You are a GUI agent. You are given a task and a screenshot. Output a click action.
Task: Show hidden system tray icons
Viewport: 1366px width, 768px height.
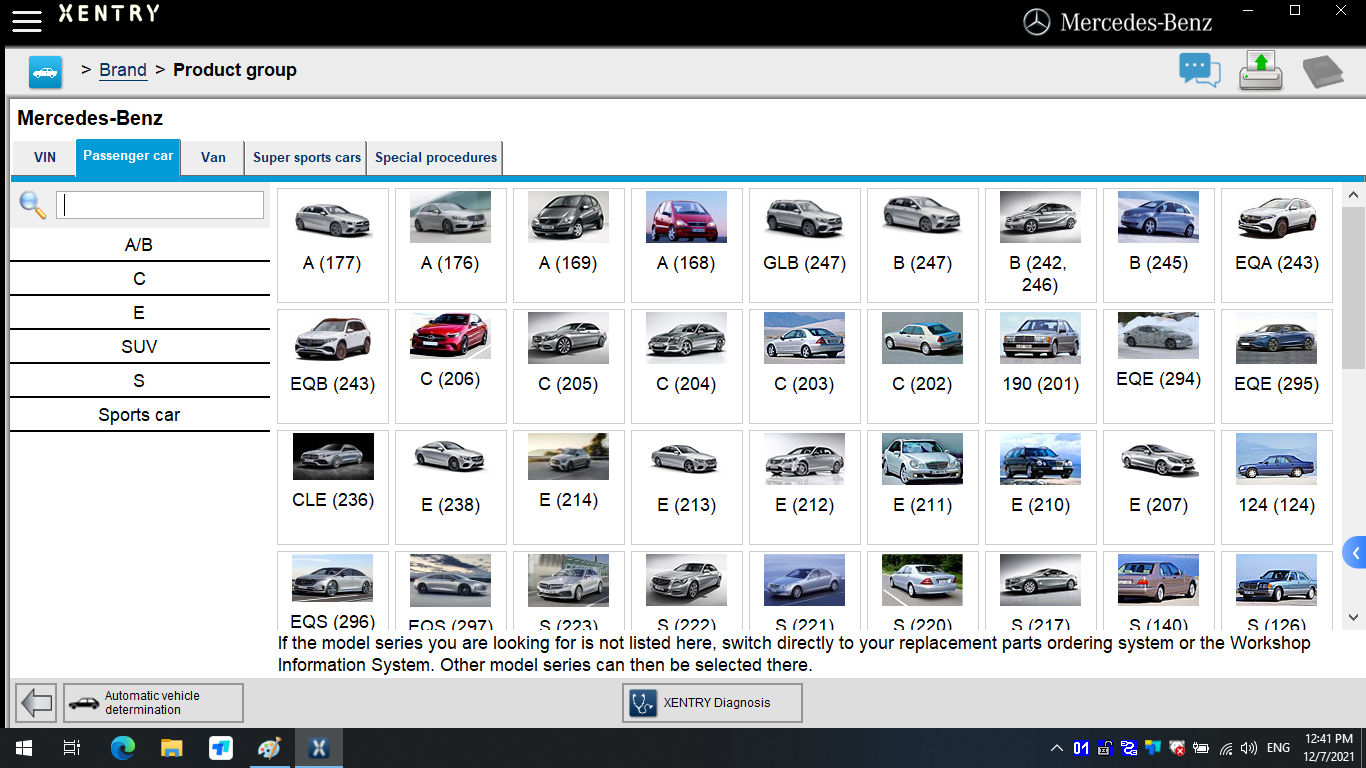1056,748
